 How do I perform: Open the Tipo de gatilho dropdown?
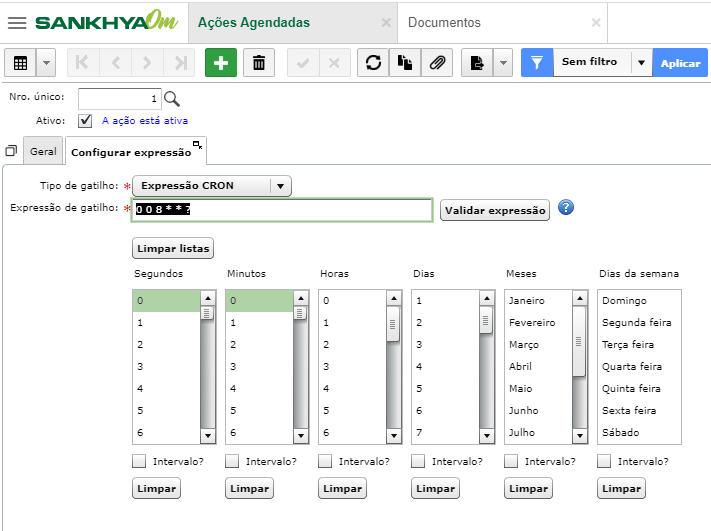(x=212, y=186)
